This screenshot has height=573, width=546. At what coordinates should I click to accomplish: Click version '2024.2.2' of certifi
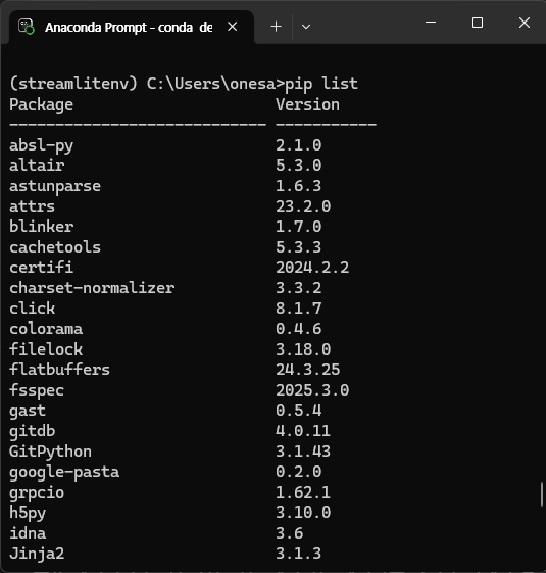coord(312,267)
